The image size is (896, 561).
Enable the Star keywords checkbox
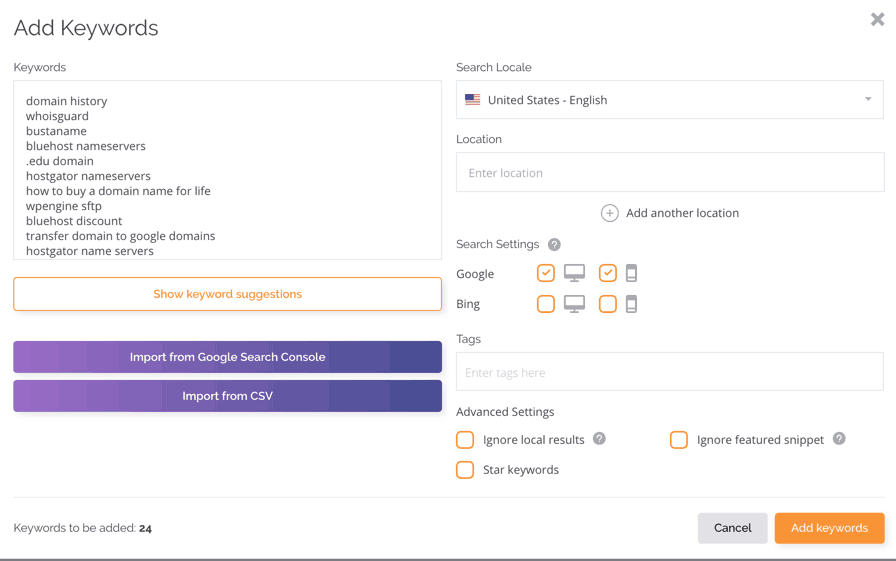click(x=465, y=470)
